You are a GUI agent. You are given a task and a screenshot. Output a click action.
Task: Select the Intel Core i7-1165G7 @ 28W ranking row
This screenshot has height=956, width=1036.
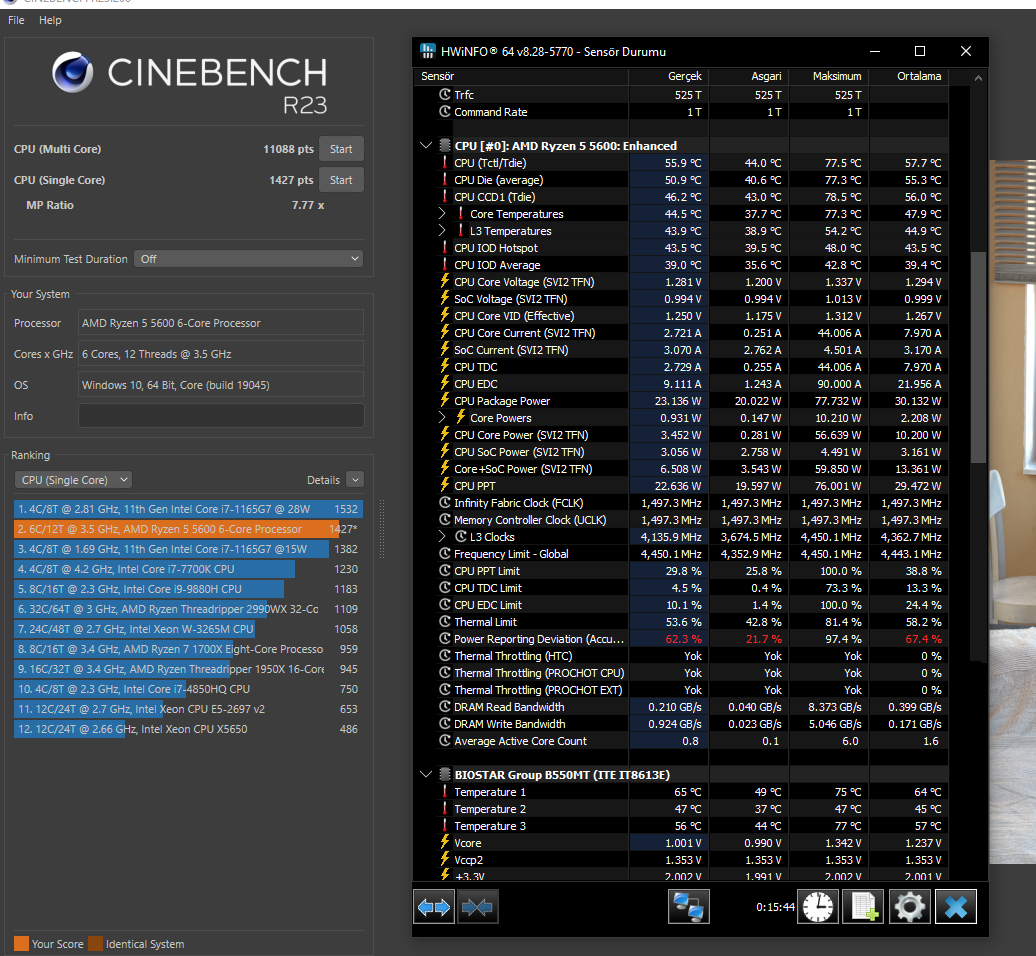click(188, 509)
